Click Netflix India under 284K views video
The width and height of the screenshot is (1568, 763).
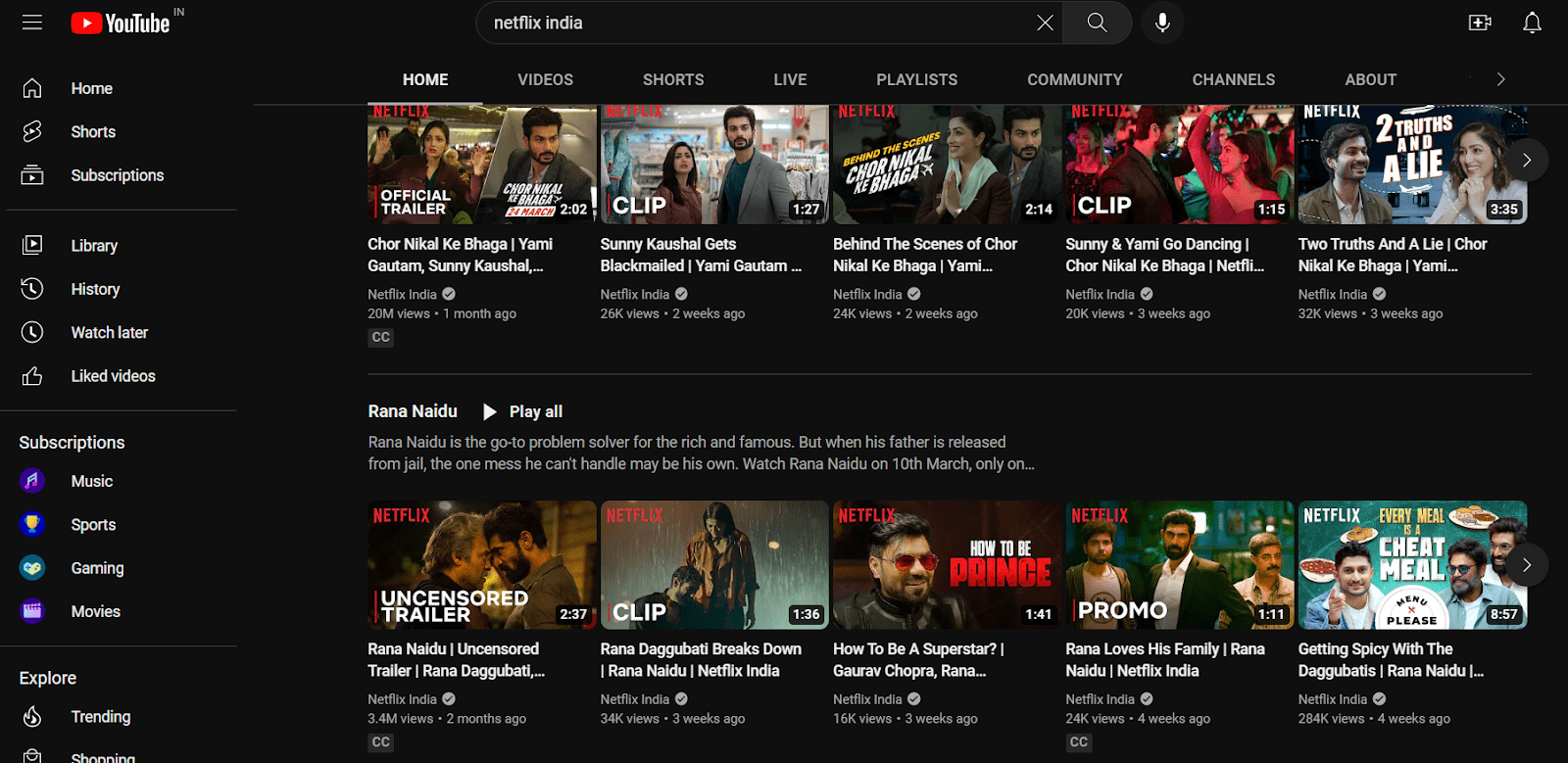pyautogui.click(x=1332, y=699)
